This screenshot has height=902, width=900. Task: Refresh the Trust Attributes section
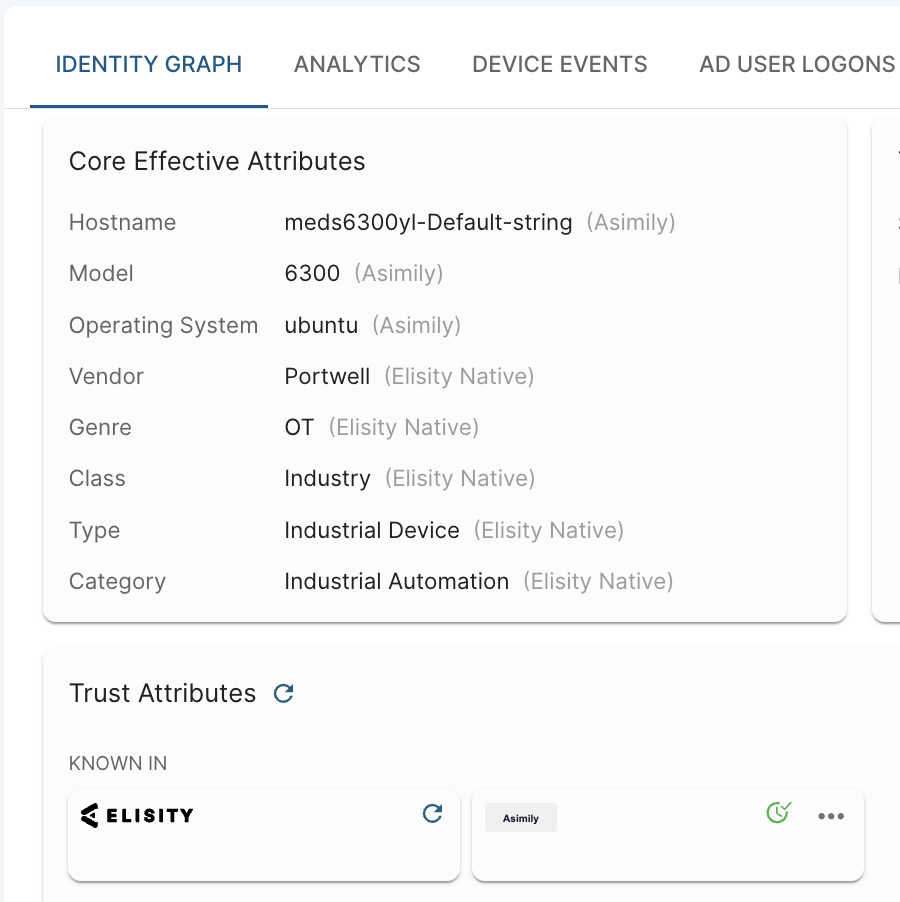(284, 693)
